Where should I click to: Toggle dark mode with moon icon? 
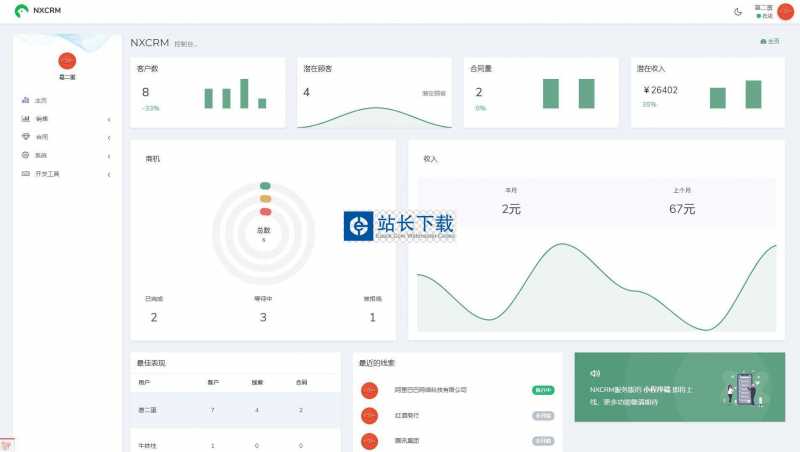coord(738,12)
